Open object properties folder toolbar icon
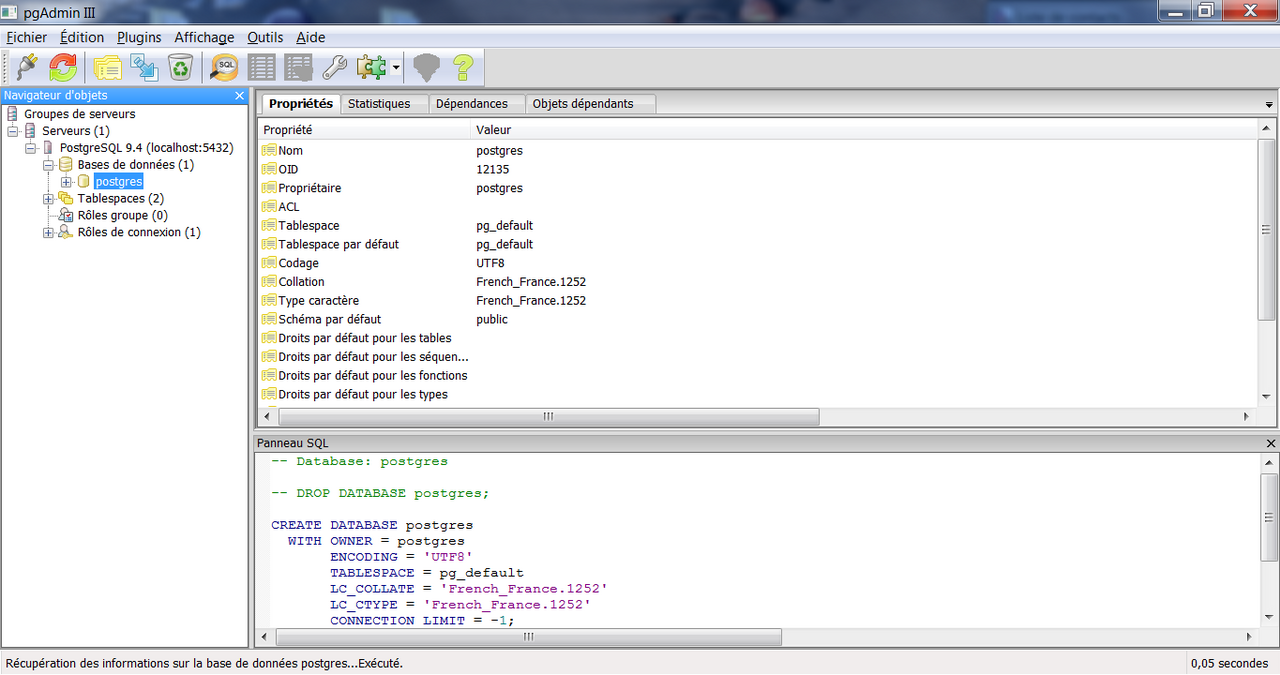Image resolution: width=1280 pixels, height=675 pixels. pyautogui.click(x=107, y=67)
